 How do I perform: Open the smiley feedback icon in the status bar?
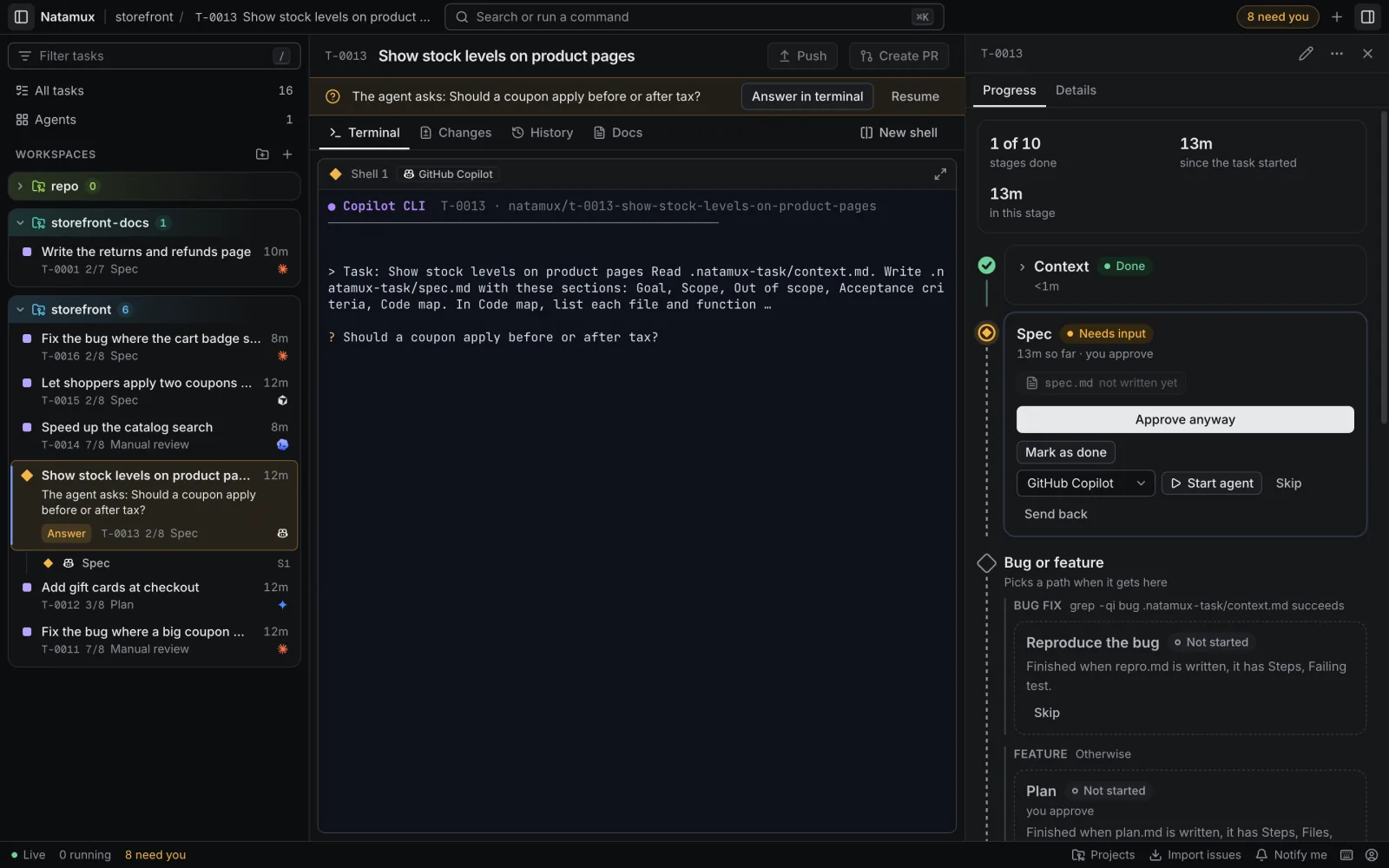1372,855
